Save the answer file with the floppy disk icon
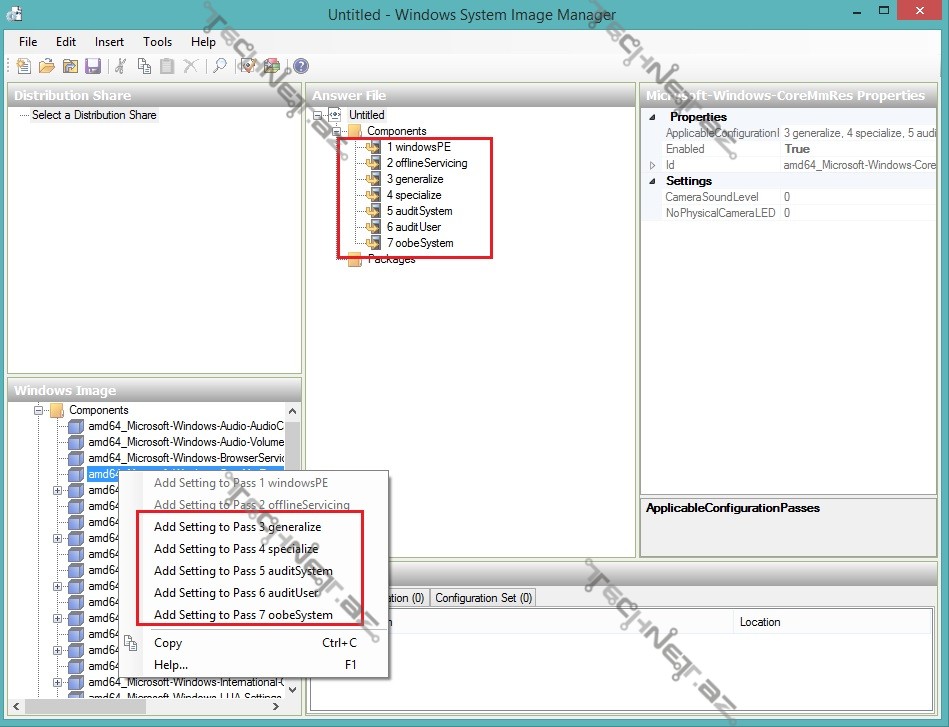This screenshot has height=727, width=949. click(x=93, y=66)
